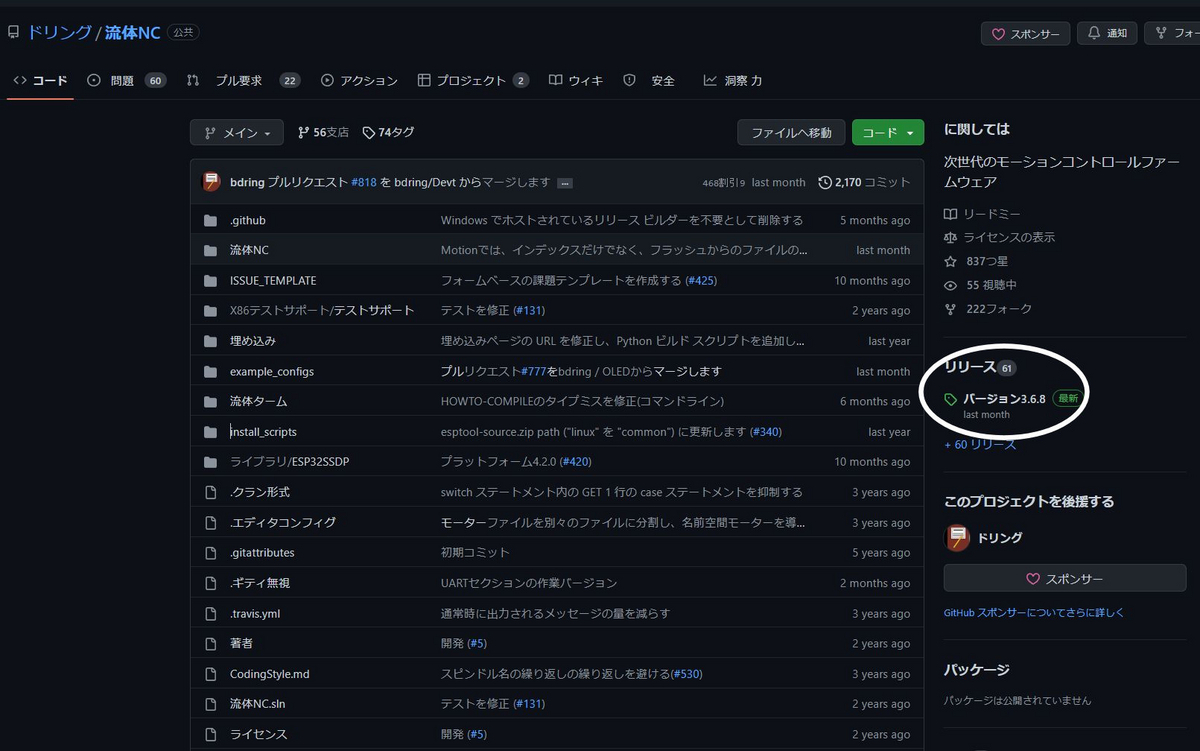The image size is (1200, 751).
Task: Click the .gitattributes file icon
Action: (x=210, y=553)
